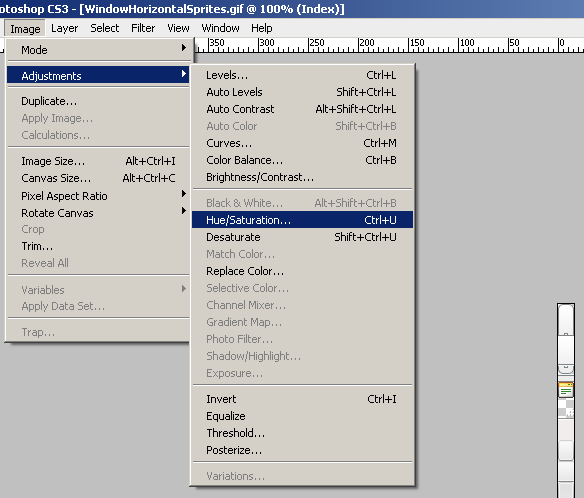Apply the Desaturate adjustment
Image resolution: width=584 pixels, height=498 pixels.
302,237
